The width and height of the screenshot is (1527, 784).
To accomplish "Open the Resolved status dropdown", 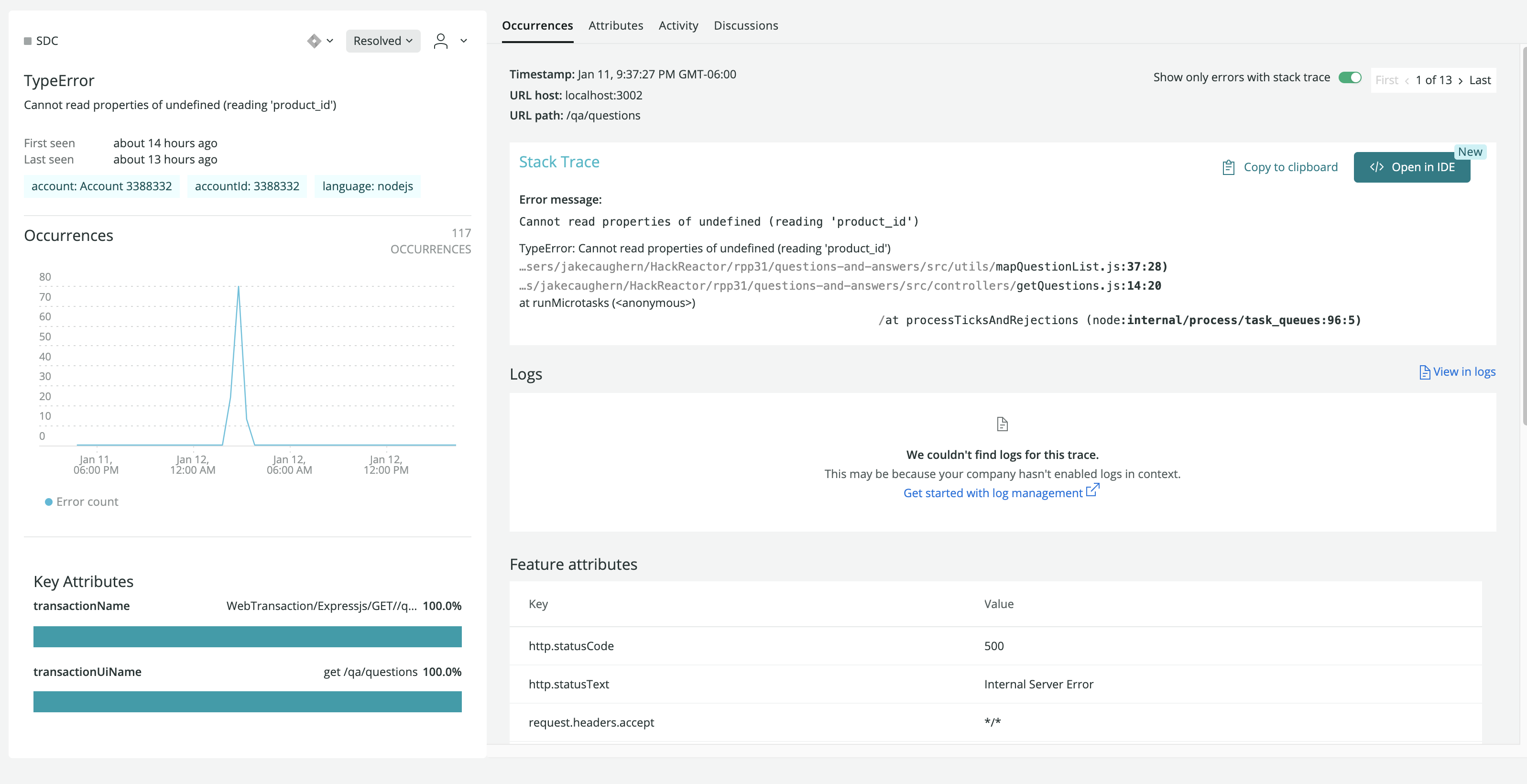I will click(x=383, y=41).
